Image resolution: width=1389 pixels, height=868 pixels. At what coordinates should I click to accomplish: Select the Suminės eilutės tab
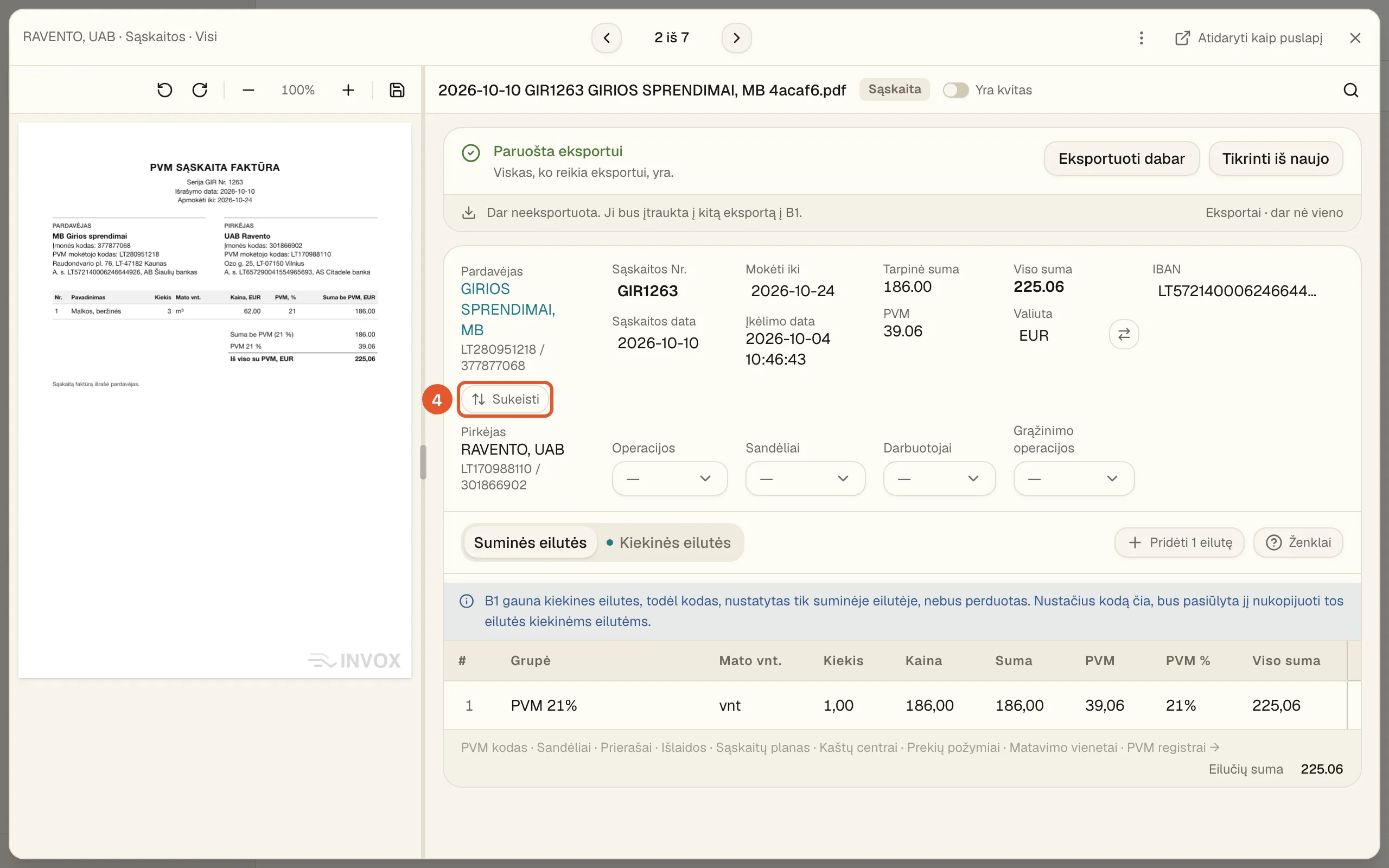point(530,542)
